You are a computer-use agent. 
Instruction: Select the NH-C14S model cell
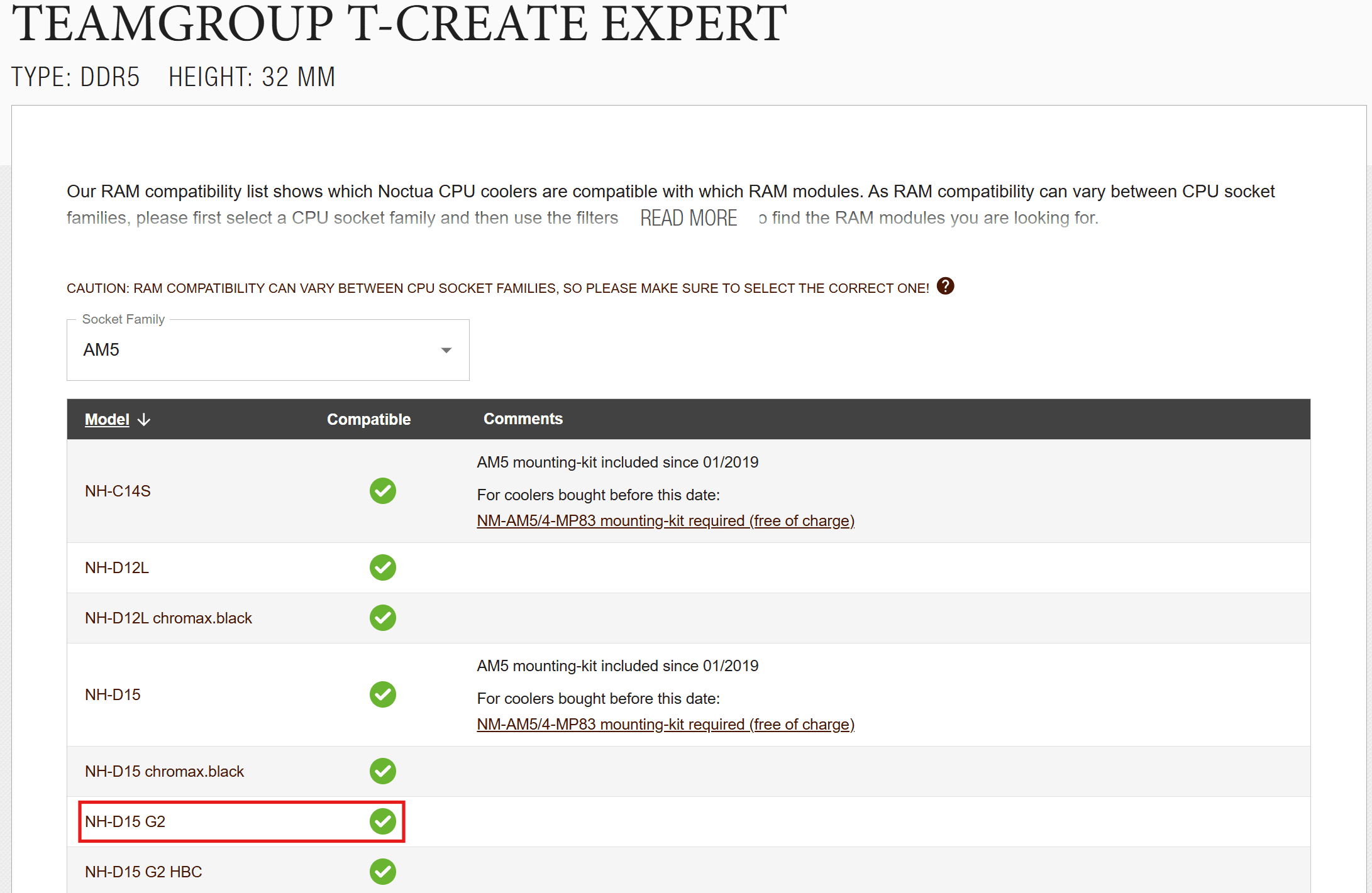118,491
